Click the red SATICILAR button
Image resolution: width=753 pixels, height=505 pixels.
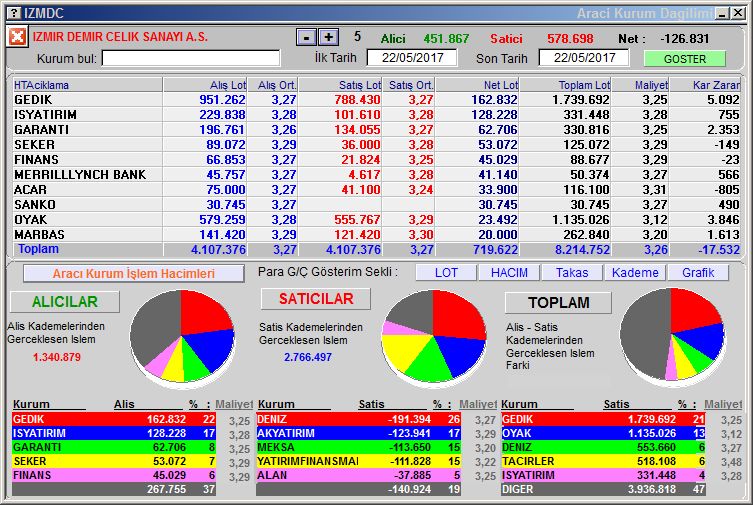[x=315, y=299]
